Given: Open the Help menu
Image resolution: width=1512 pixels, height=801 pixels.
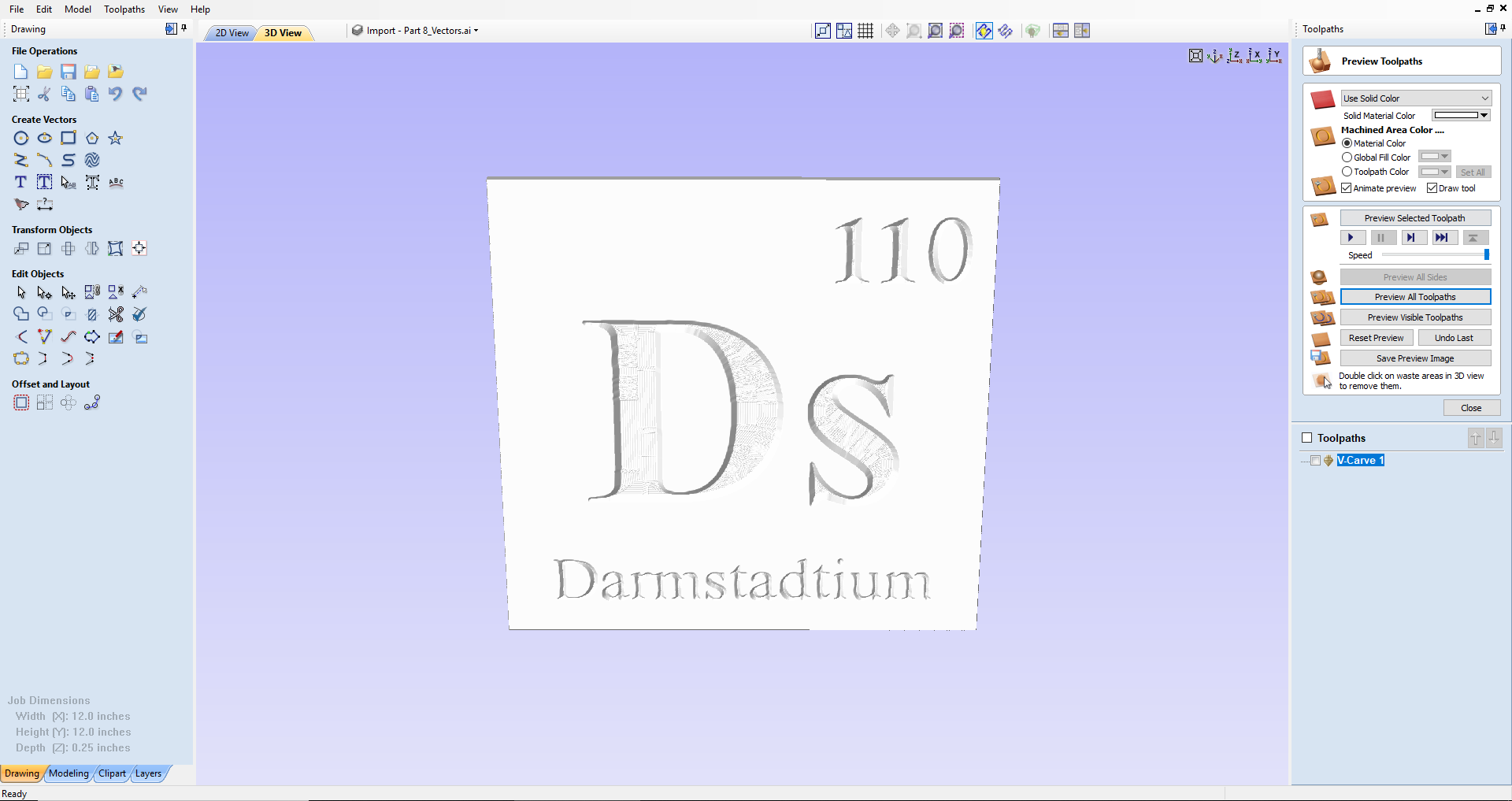Looking at the screenshot, I should tap(200, 9).
